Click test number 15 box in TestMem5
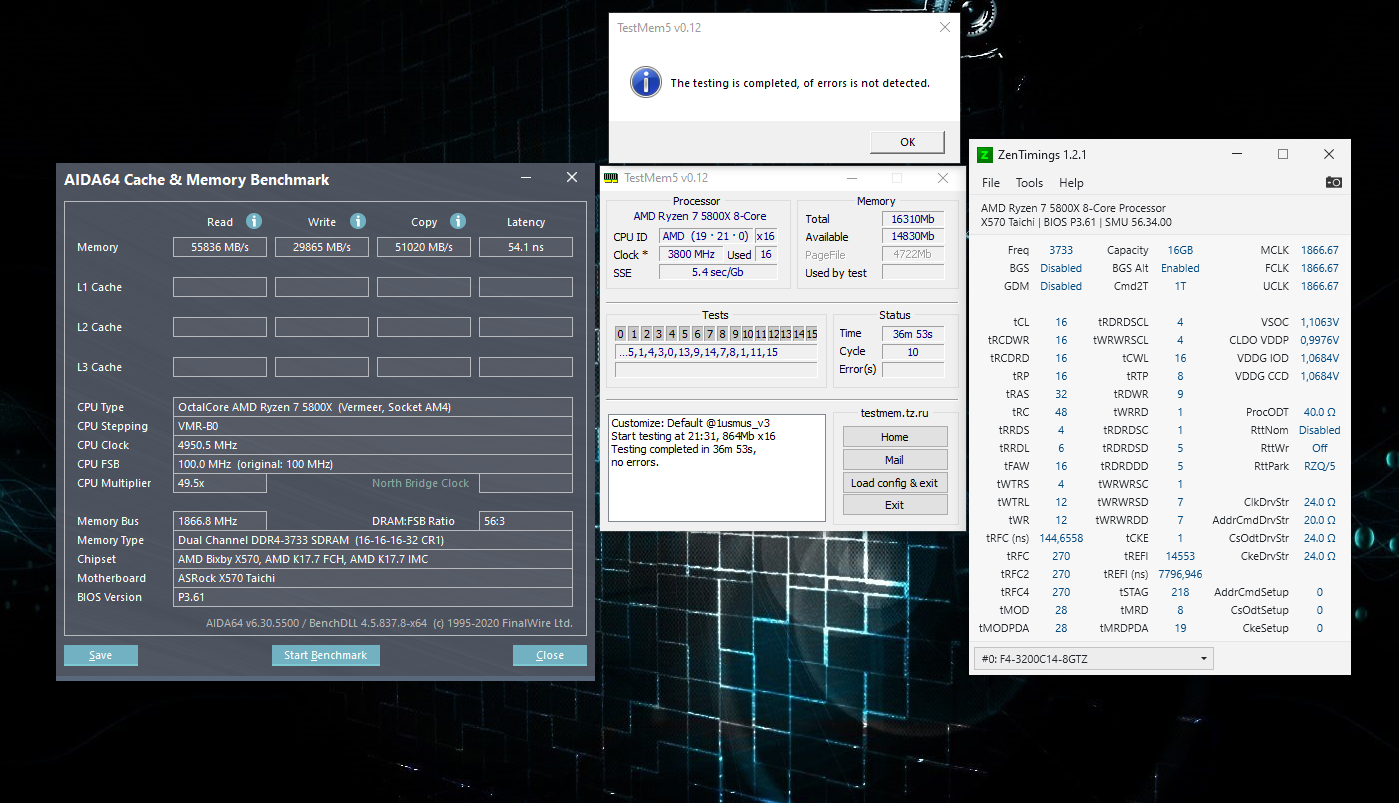 [812, 334]
